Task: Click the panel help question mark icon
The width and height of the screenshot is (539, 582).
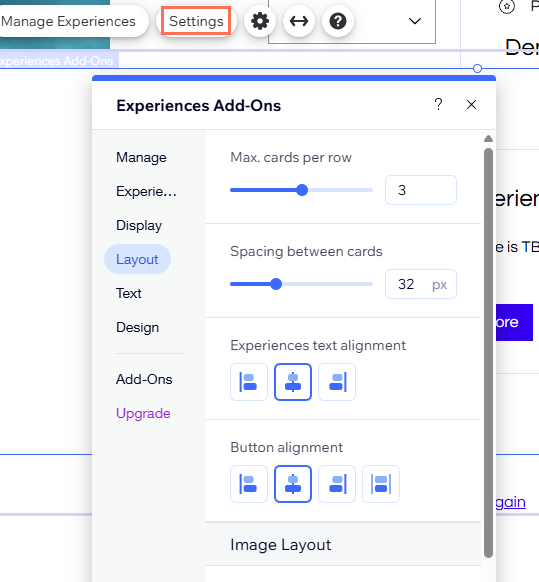Action: tap(438, 105)
